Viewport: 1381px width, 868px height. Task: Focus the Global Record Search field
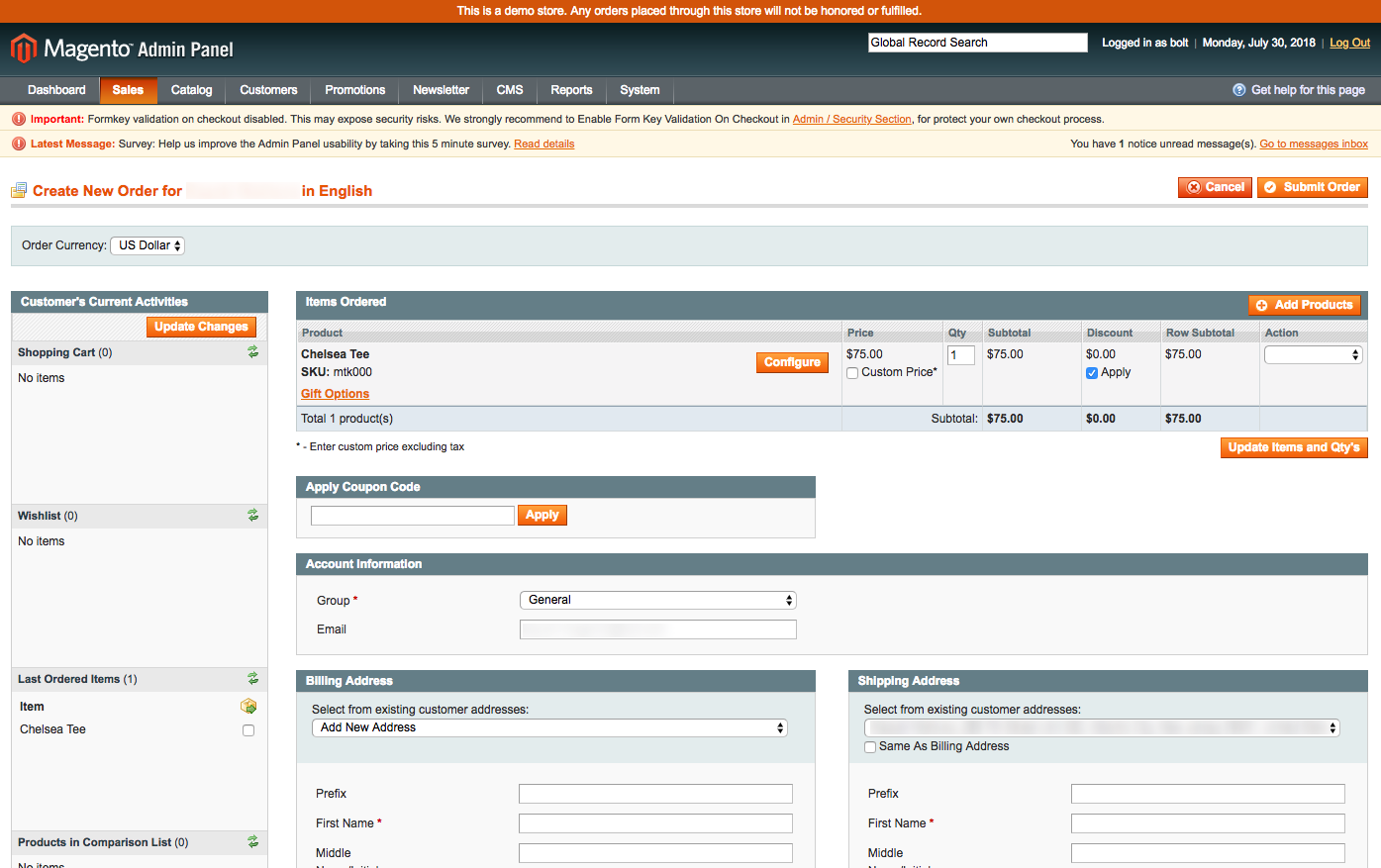(977, 43)
